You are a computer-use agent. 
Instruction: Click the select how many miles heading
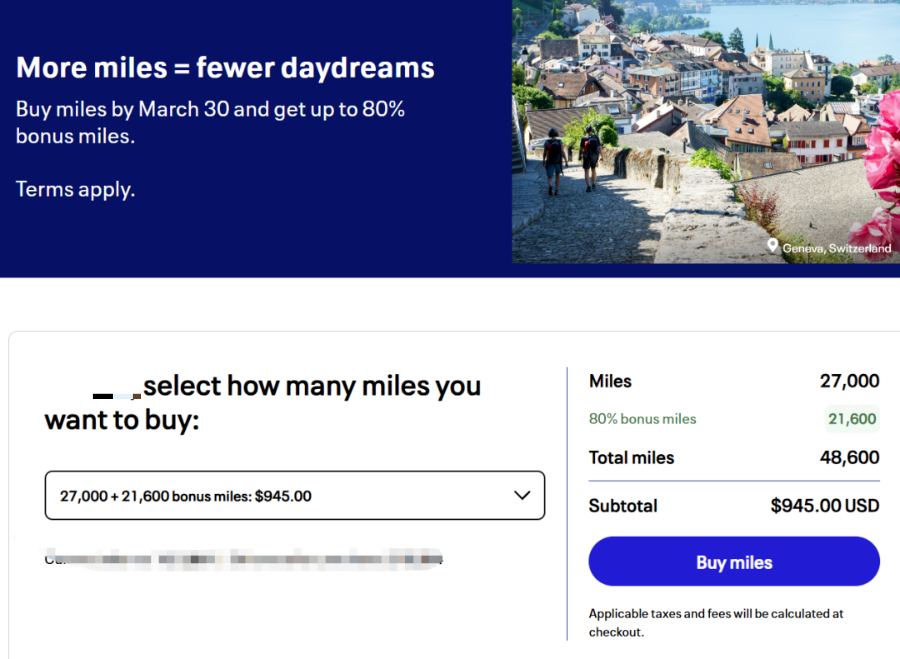coord(263,402)
